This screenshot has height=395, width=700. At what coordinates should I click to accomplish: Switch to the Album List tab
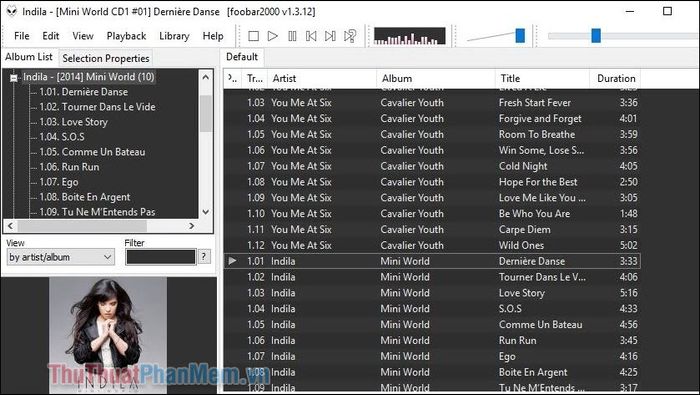[x=29, y=57]
